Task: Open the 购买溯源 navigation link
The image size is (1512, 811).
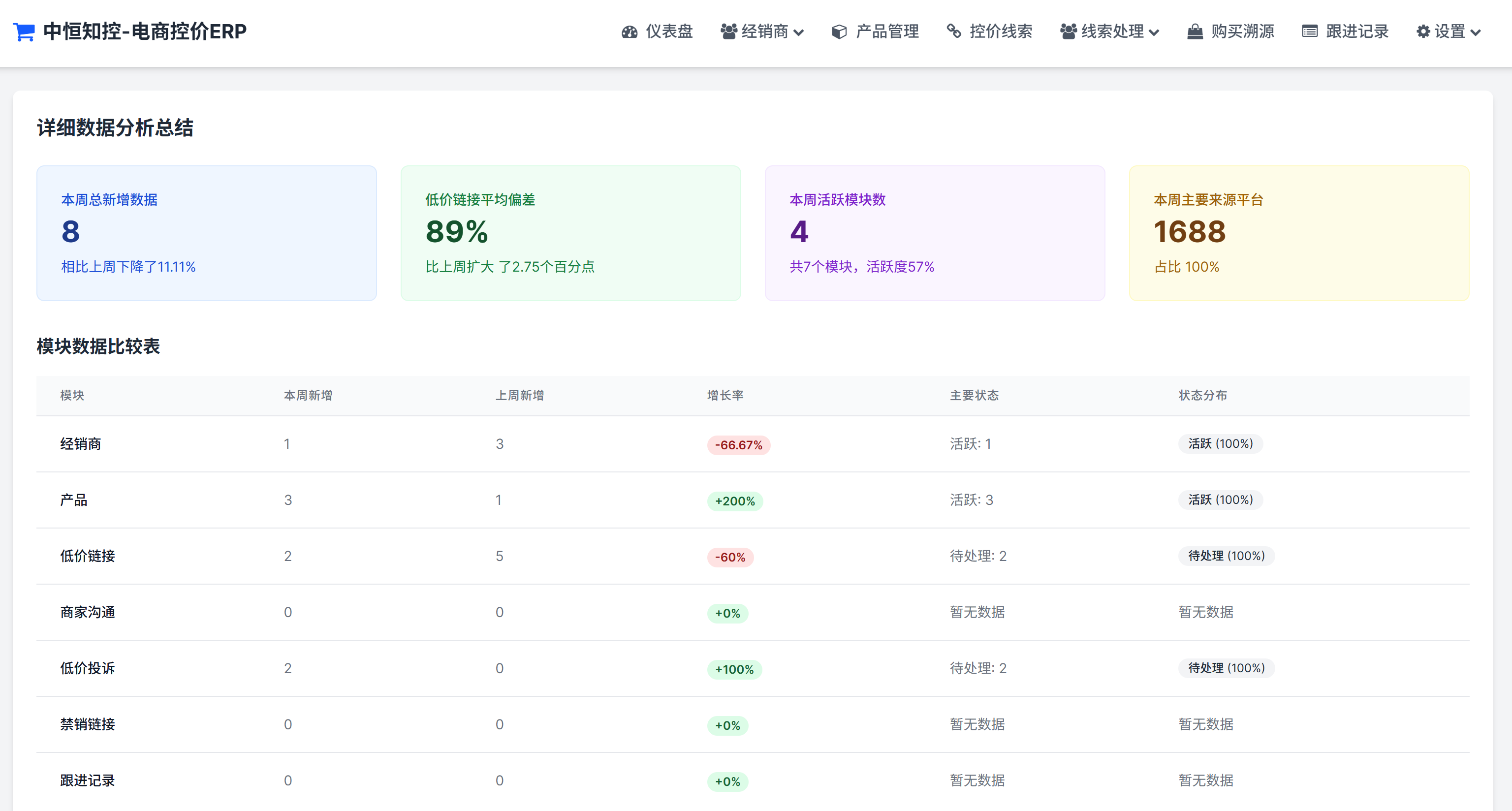Action: tap(1242, 31)
